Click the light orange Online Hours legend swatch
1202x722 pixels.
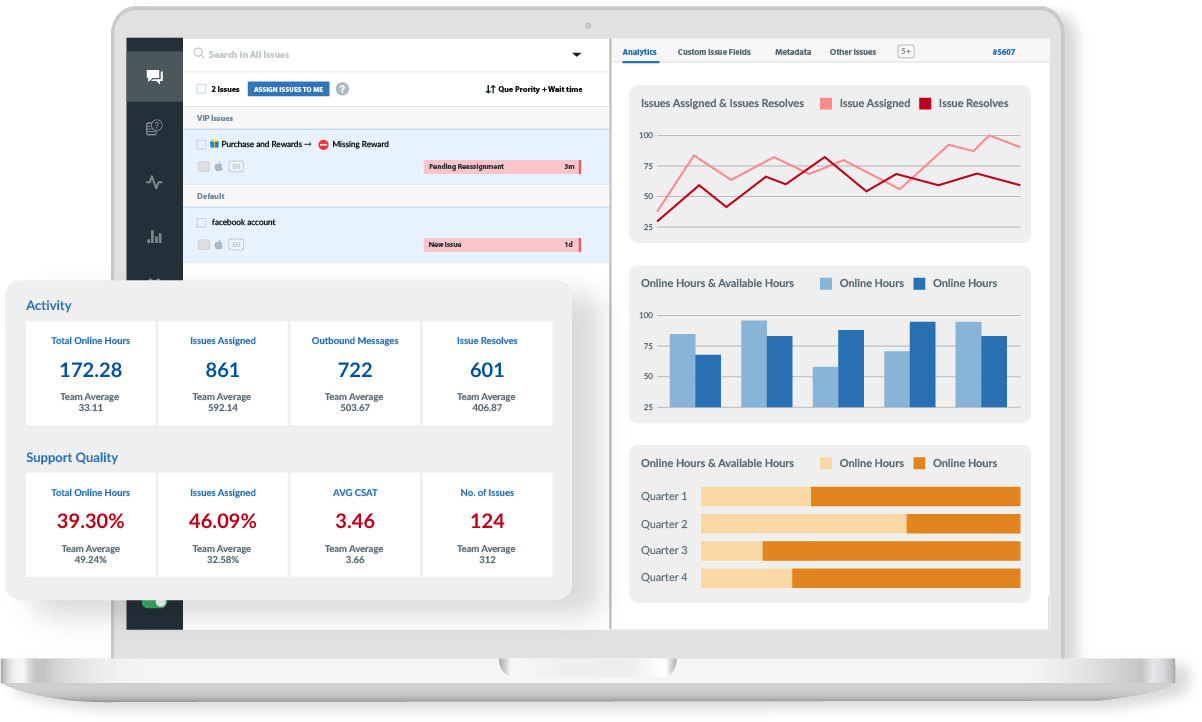point(826,463)
